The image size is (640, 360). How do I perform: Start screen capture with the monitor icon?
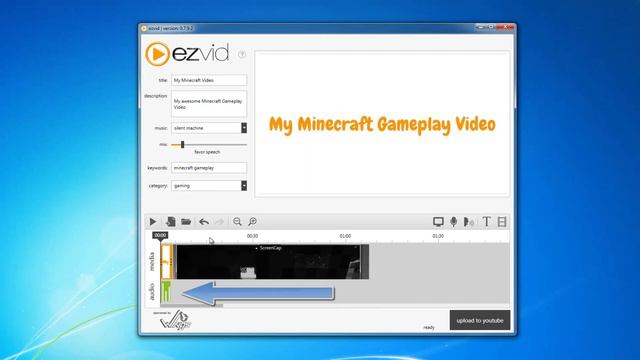click(438, 222)
